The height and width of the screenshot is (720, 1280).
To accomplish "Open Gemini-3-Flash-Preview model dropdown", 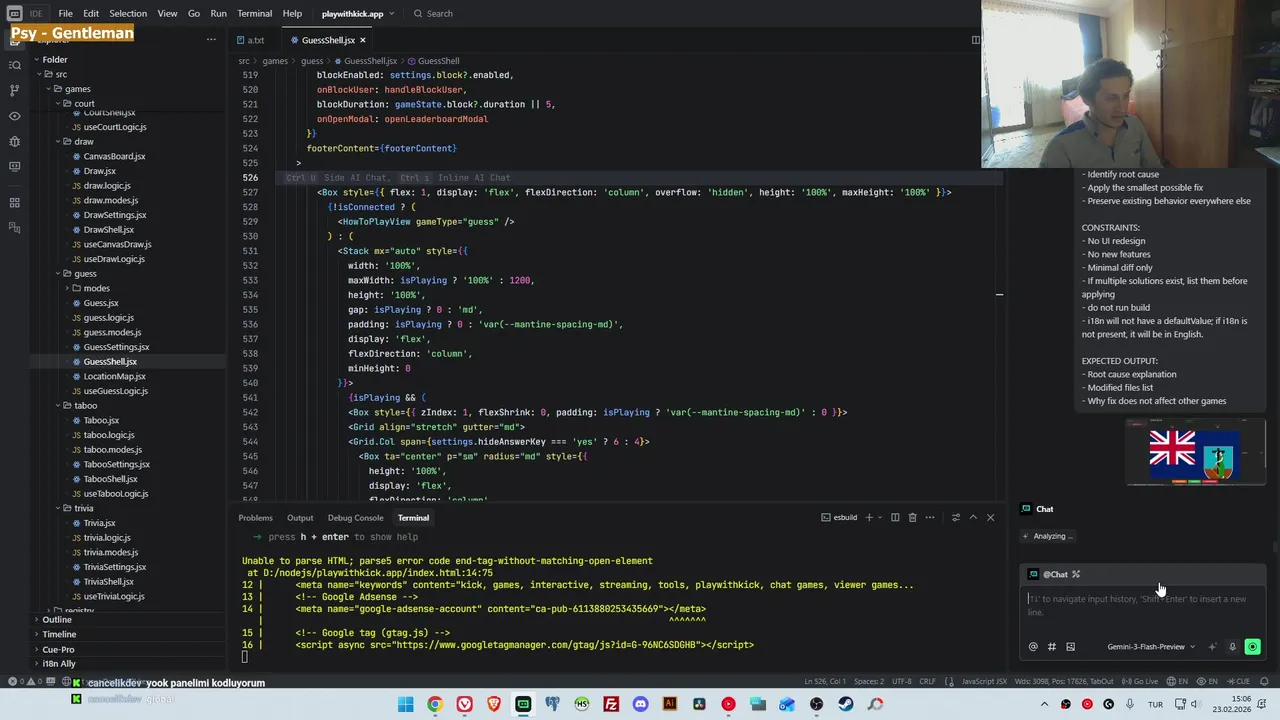I will click(1150, 647).
